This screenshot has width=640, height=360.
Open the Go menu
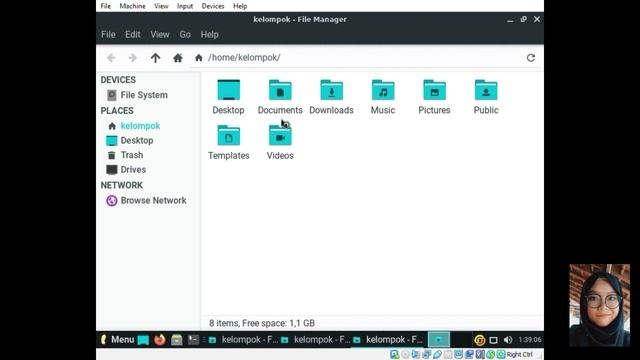coord(185,35)
